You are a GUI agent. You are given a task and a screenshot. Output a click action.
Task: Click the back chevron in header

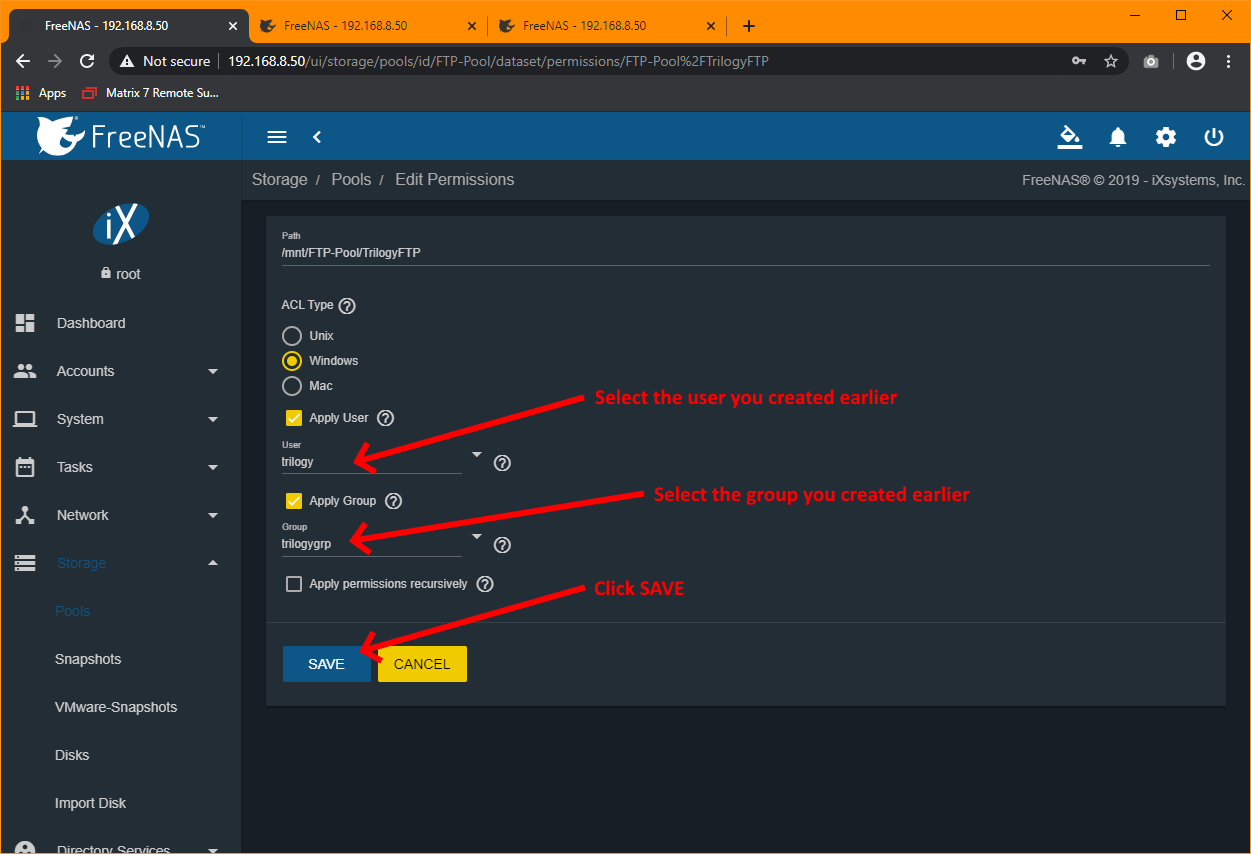(317, 137)
